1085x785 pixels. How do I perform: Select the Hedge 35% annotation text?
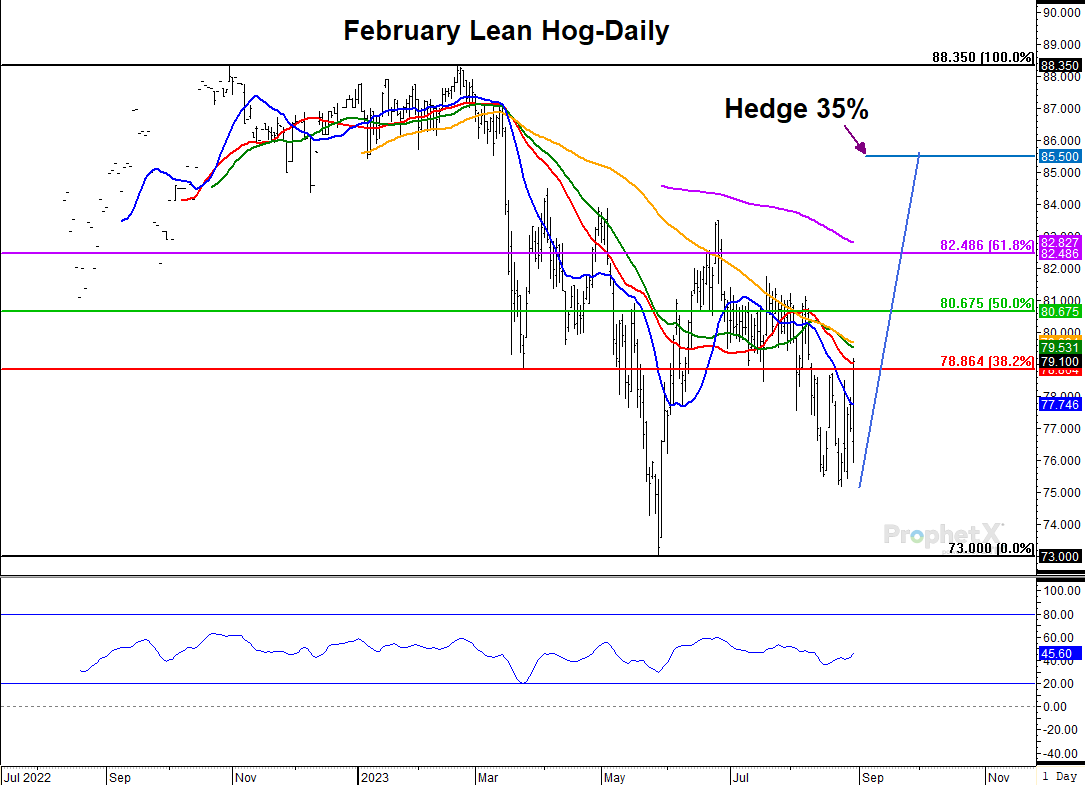796,109
